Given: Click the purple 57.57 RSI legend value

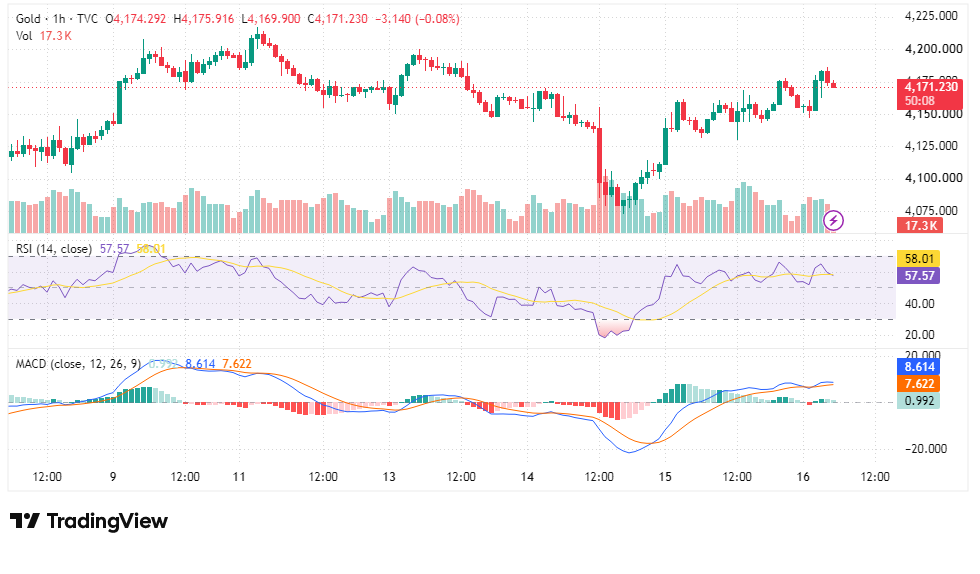Looking at the screenshot, I should 114,249.
